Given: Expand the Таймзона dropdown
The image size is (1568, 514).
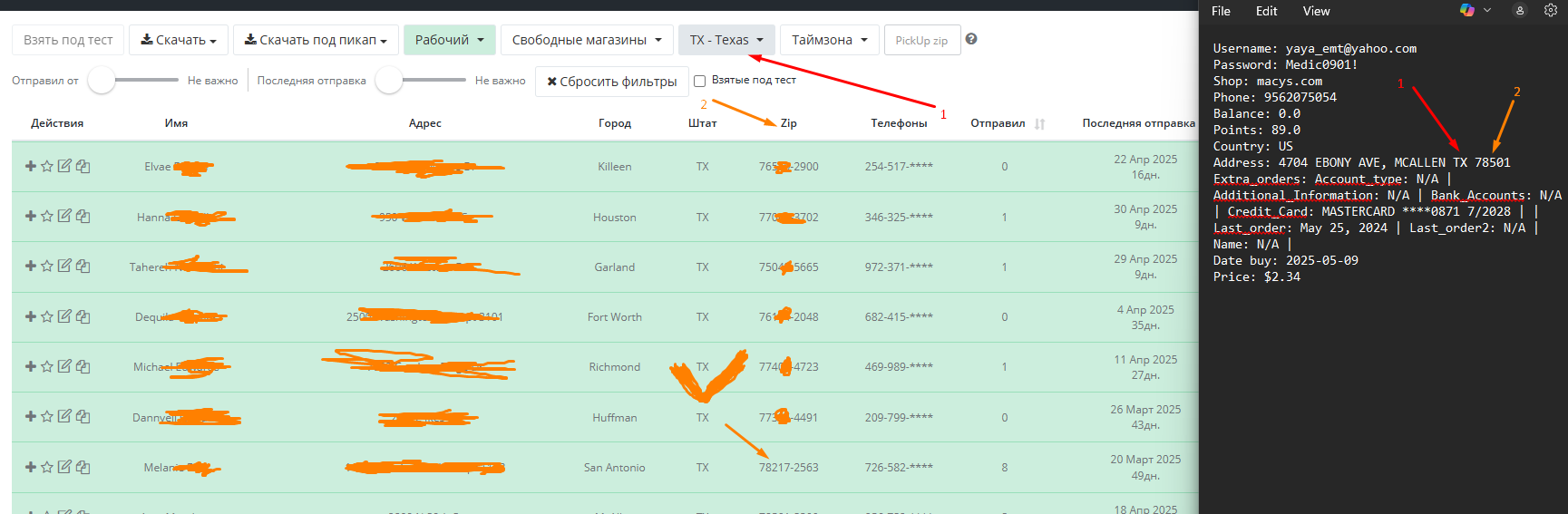Looking at the screenshot, I should pyautogui.click(x=829, y=40).
